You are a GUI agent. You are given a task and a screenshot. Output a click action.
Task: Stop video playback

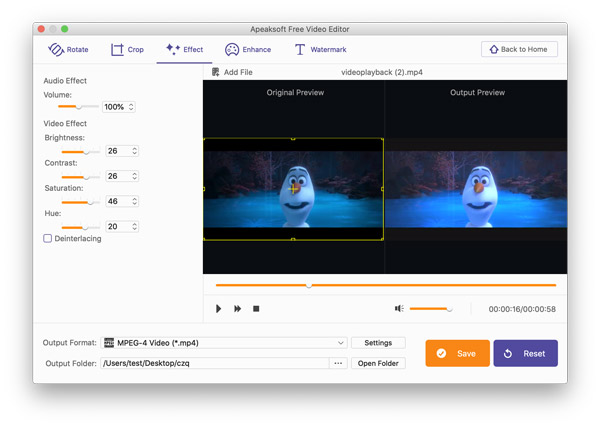[x=256, y=308]
